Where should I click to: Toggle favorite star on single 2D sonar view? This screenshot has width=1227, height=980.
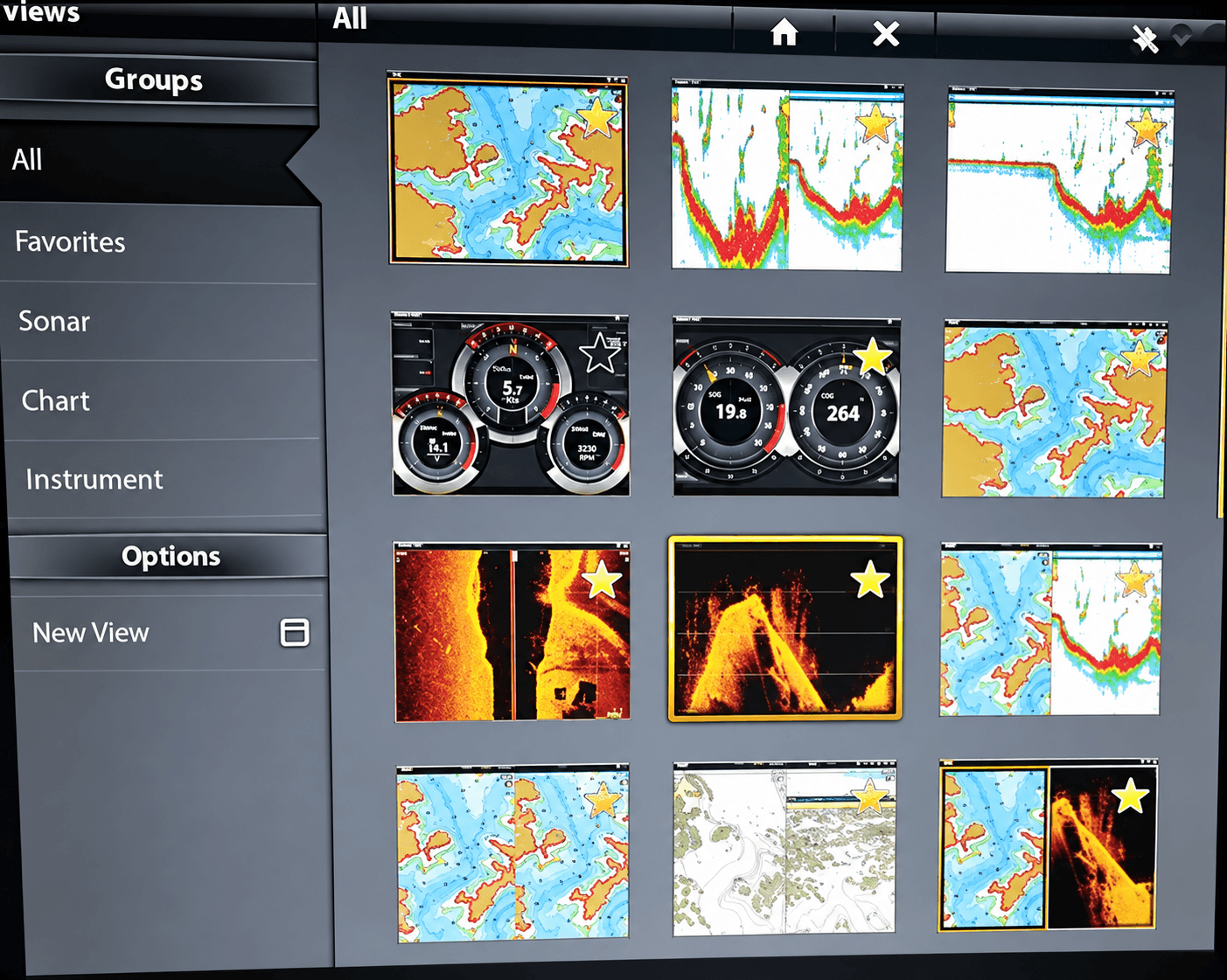click(x=1147, y=129)
